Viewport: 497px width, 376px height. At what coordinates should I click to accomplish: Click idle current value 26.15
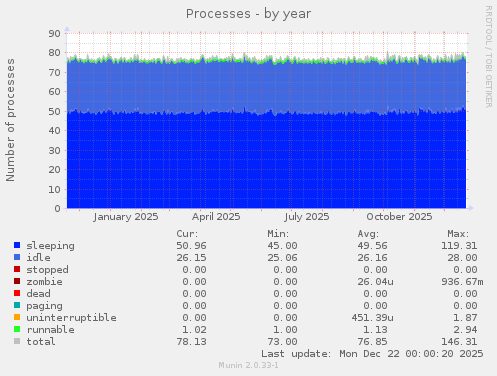(192, 258)
